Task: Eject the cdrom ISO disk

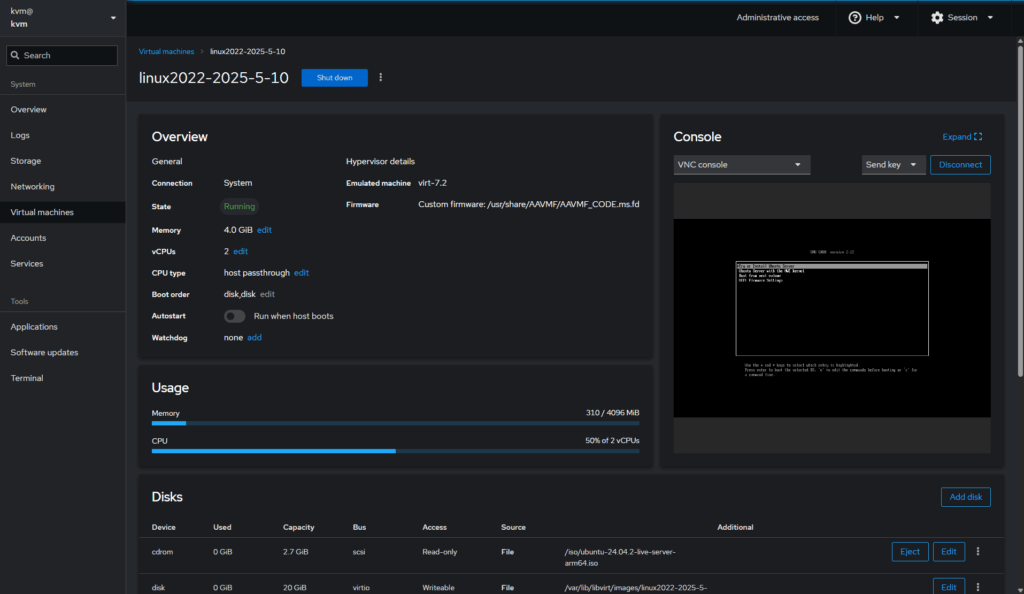Action: pos(909,552)
